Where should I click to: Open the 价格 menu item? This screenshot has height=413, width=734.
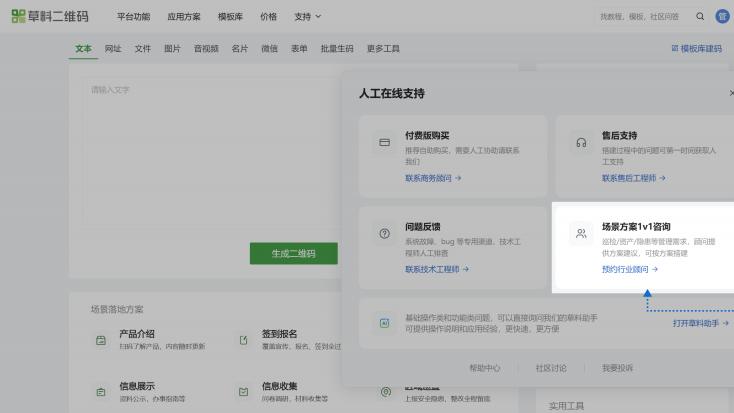(268, 16)
